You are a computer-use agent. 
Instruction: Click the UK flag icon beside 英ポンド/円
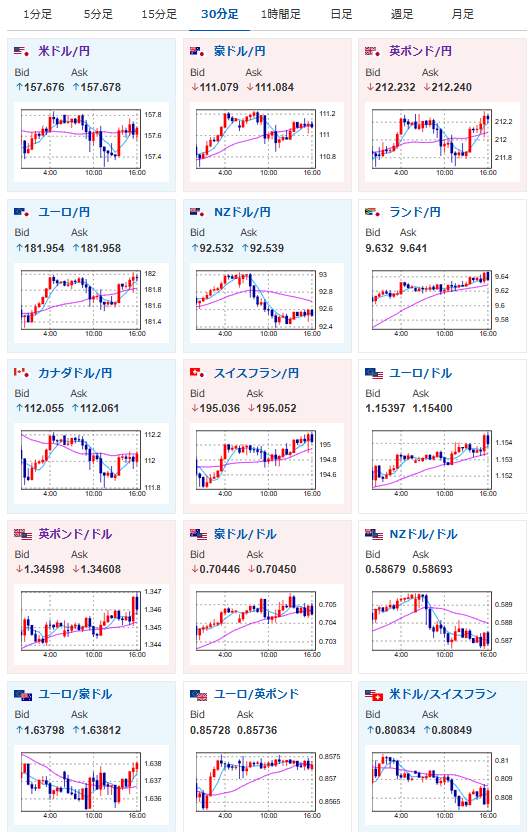(373, 51)
